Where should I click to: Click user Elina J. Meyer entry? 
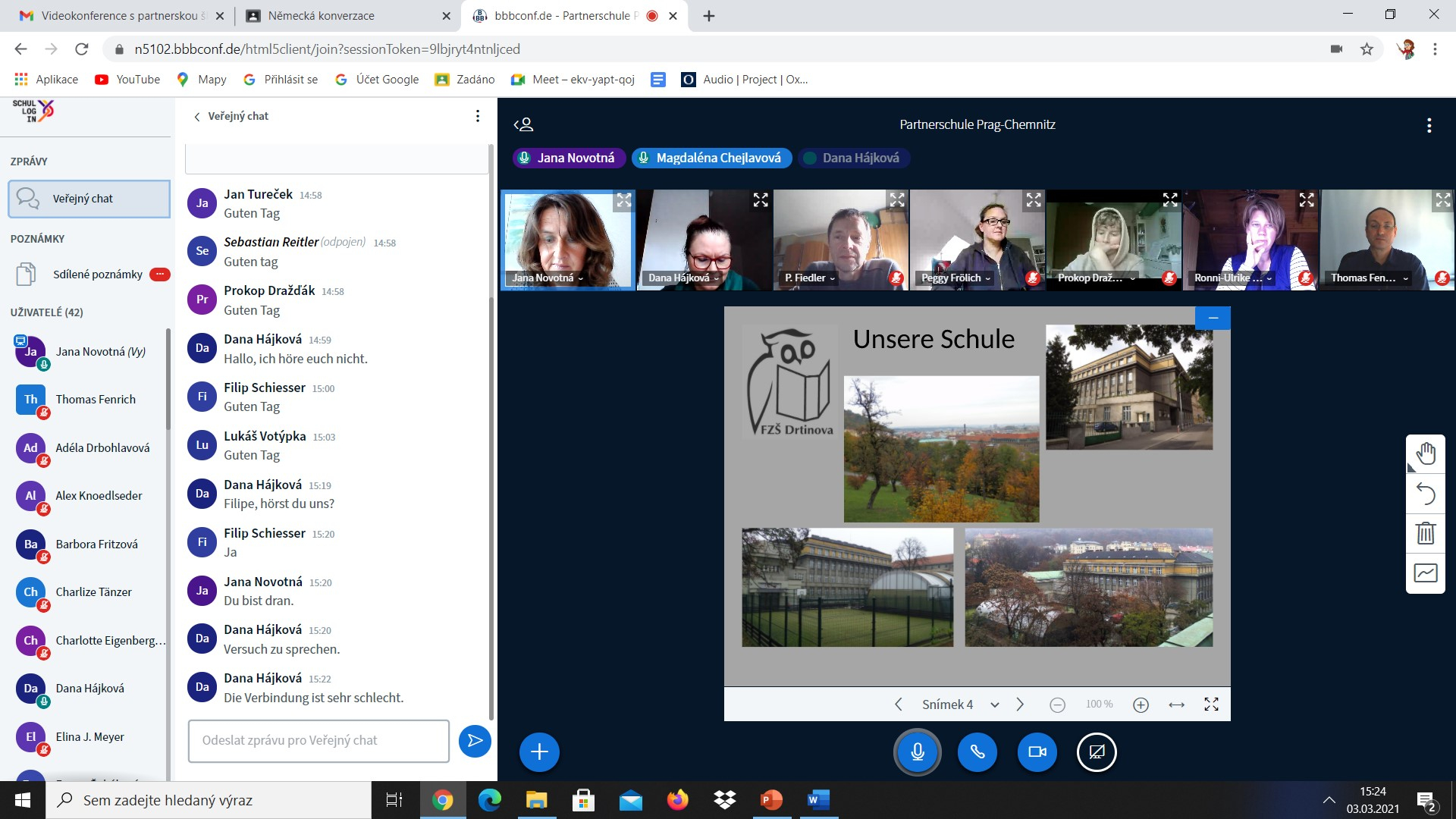click(x=89, y=737)
